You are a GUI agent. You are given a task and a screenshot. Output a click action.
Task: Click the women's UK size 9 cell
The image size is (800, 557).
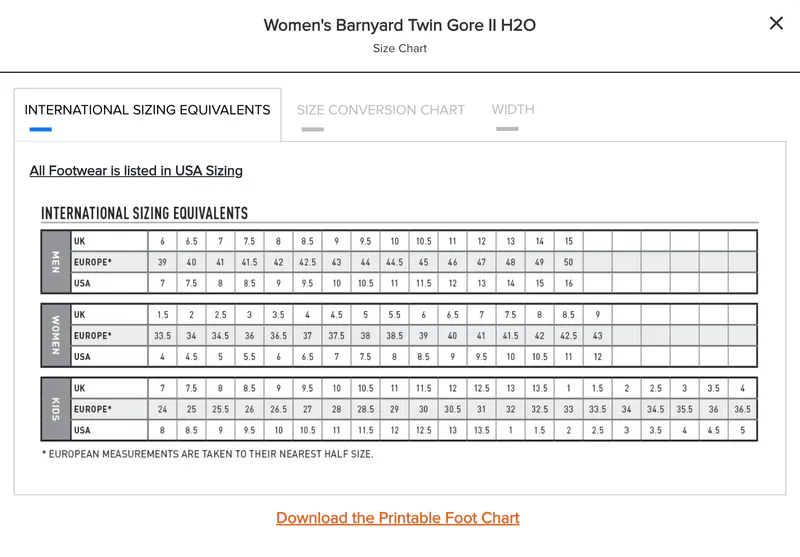pyautogui.click(x=597, y=315)
